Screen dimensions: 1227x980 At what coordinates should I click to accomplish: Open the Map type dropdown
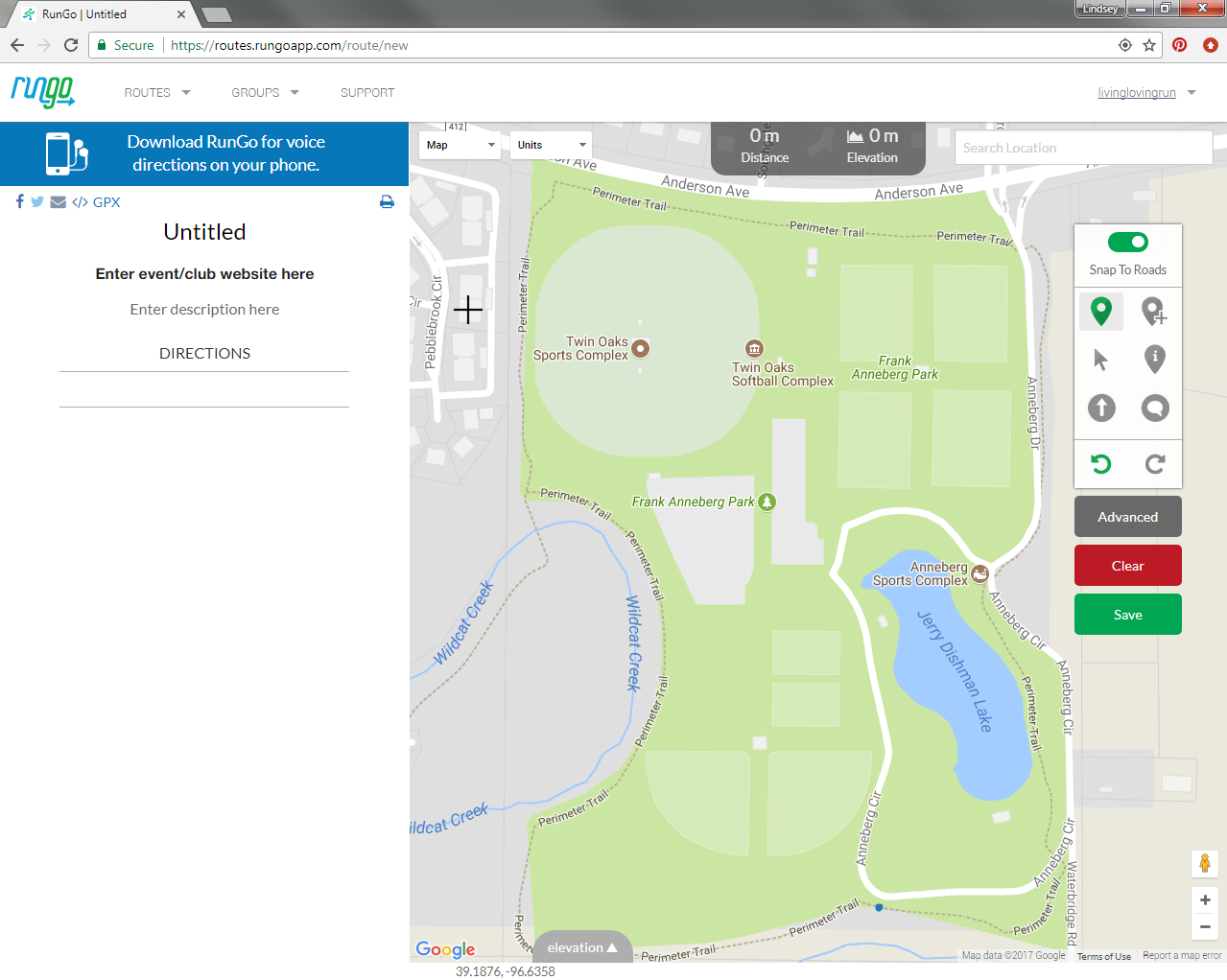point(460,145)
